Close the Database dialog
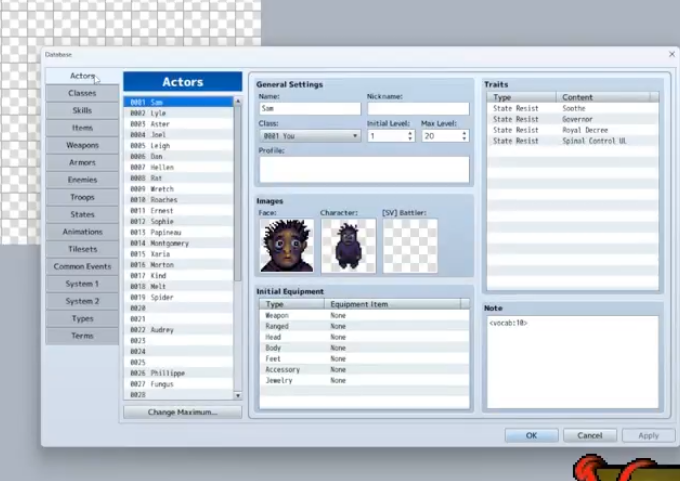Image resolution: width=680 pixels, height=481 pixels. [672, 54]
